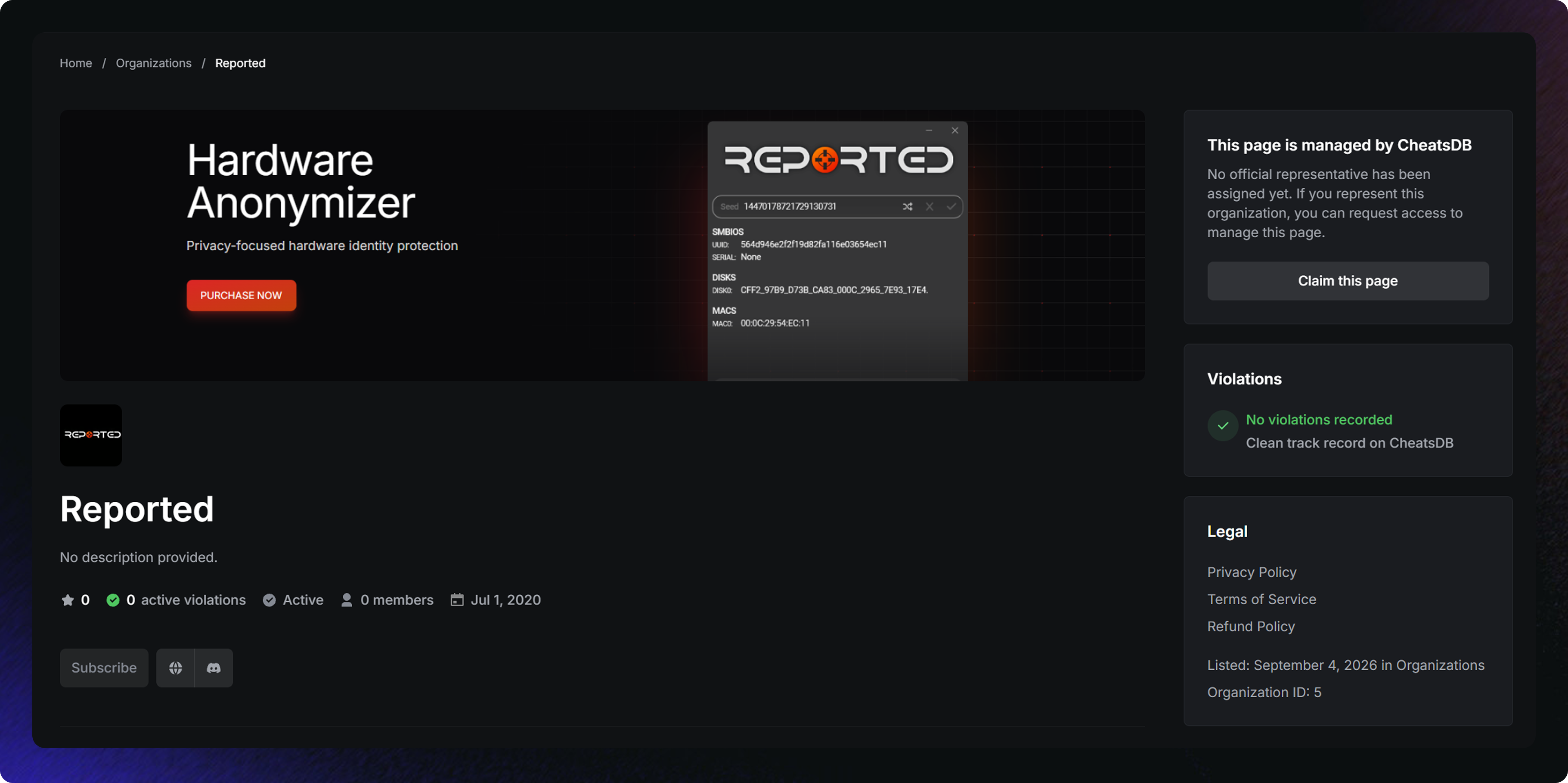Screen dimensions: 1568x783
Task: Open the Discord icon button
Action: 214,667
